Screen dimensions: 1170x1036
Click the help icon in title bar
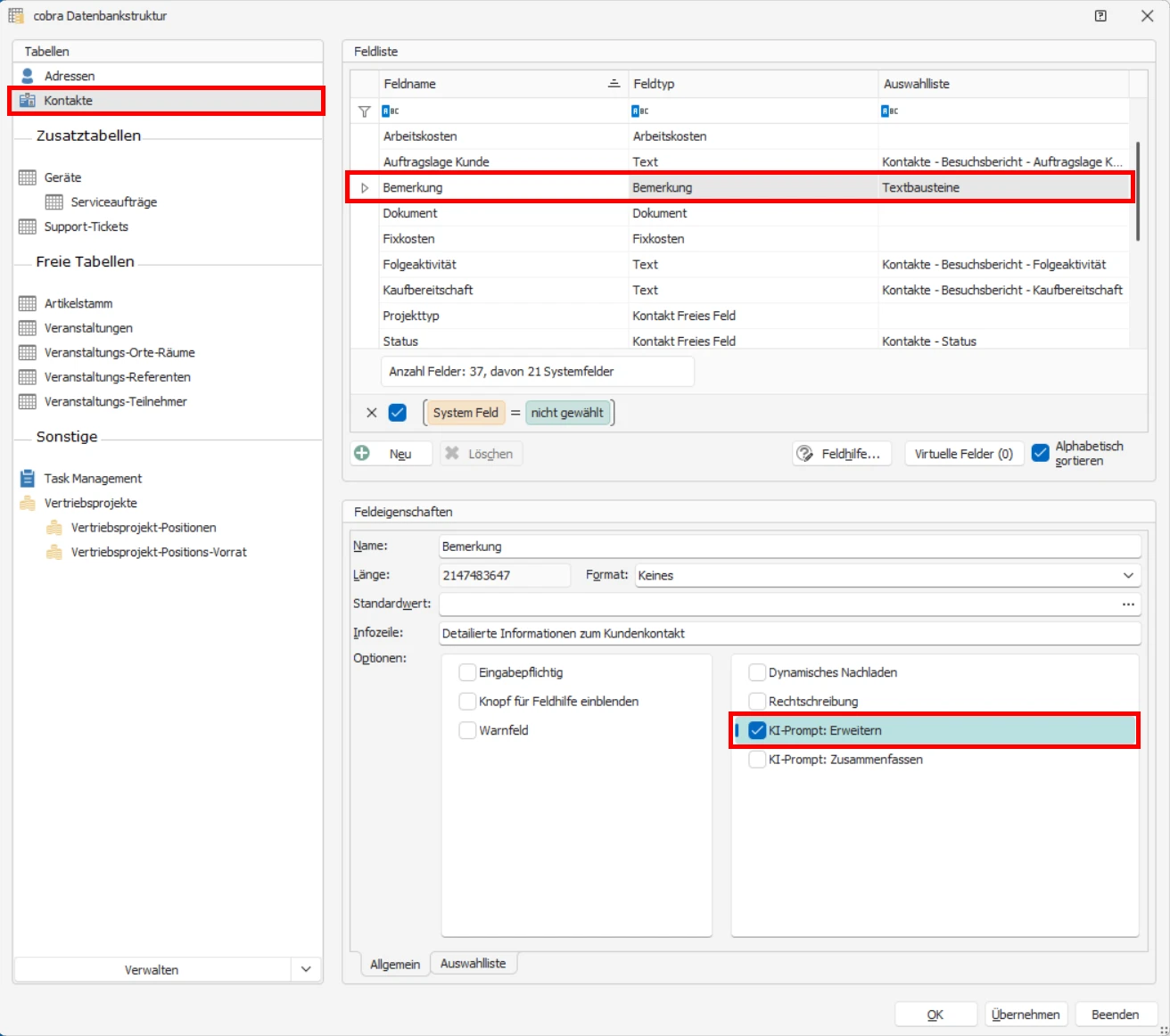[x=1100, y=16]
